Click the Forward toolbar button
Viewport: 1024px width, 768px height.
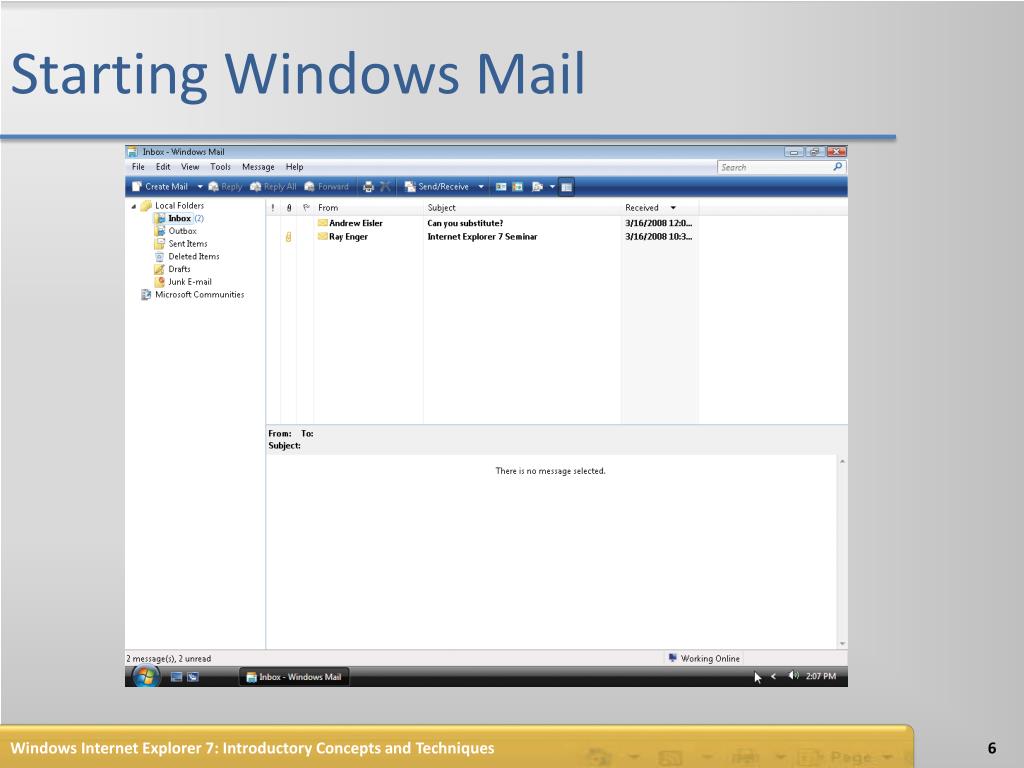327,187
